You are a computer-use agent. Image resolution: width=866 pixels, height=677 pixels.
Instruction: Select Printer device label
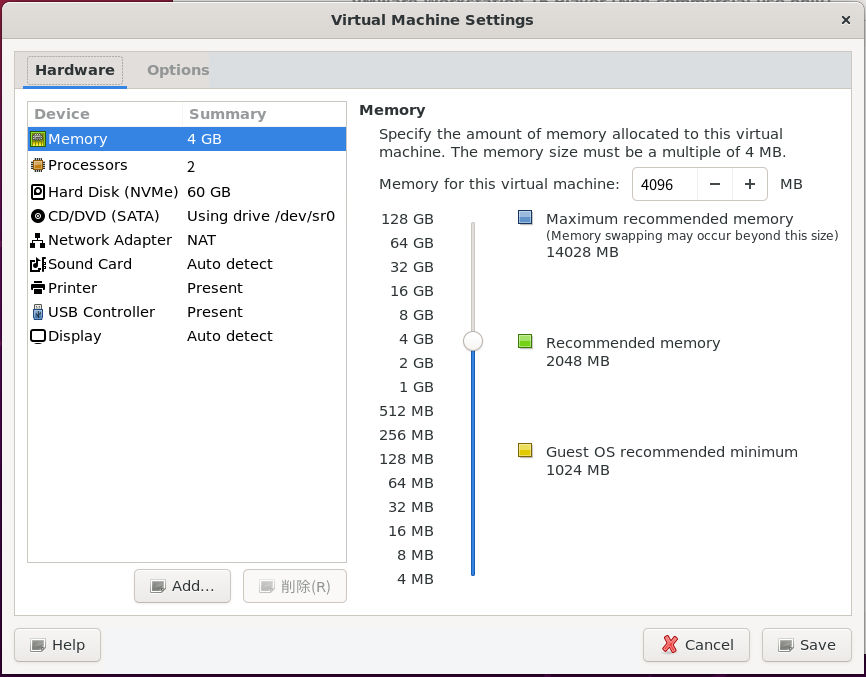[x=72, y=288]
